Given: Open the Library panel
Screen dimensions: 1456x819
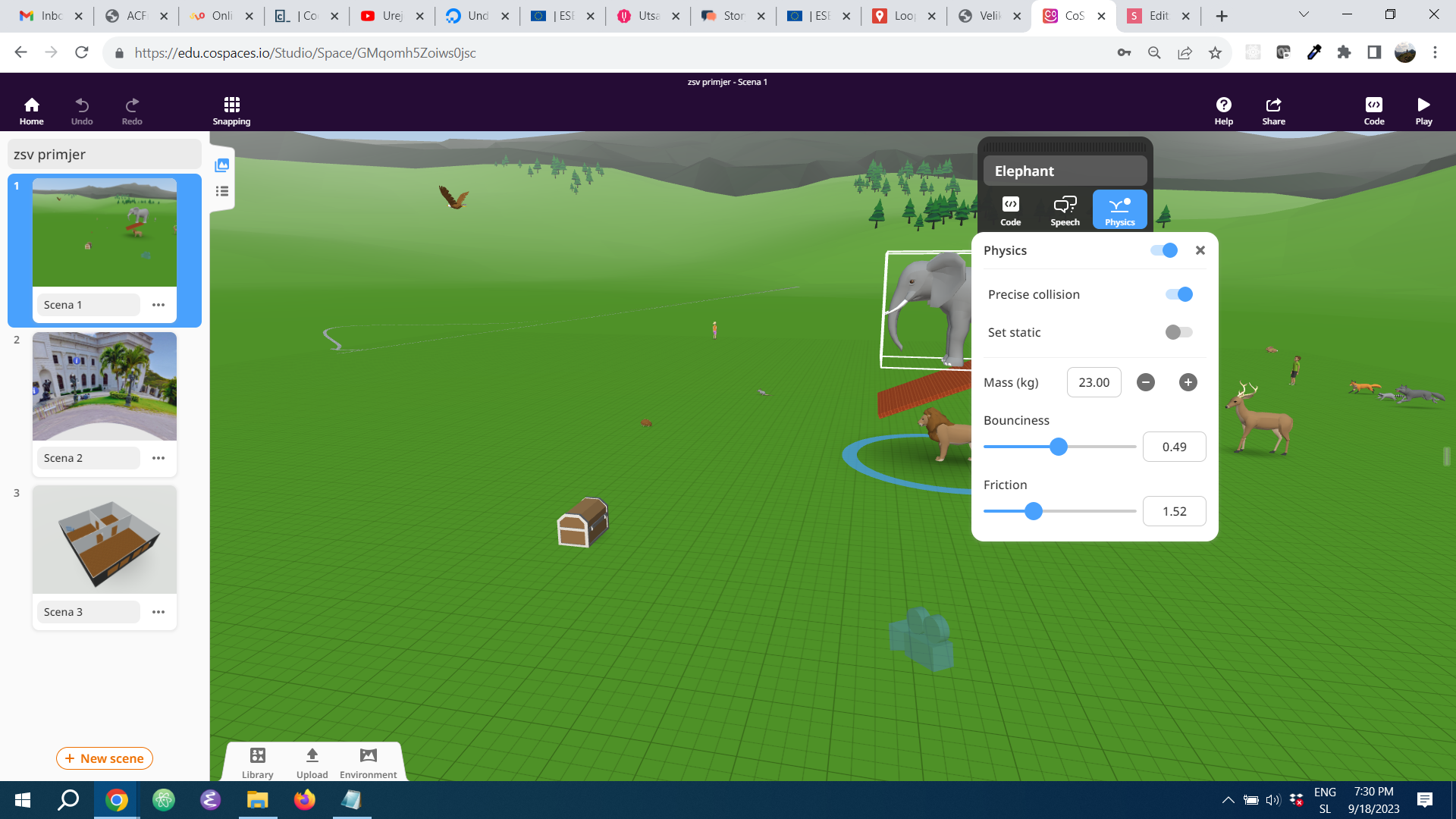Looking at the screenshot, I should point(257,762).
